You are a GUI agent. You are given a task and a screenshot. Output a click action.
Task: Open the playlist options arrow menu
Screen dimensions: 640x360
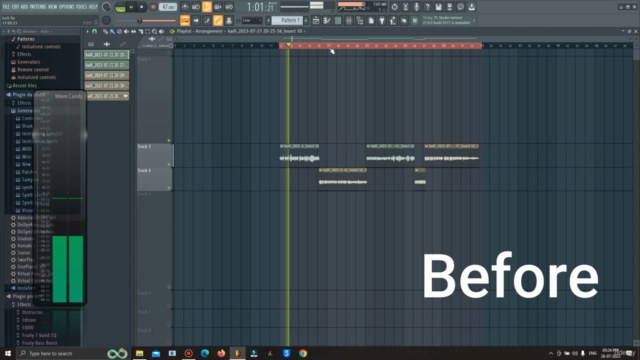87,31
